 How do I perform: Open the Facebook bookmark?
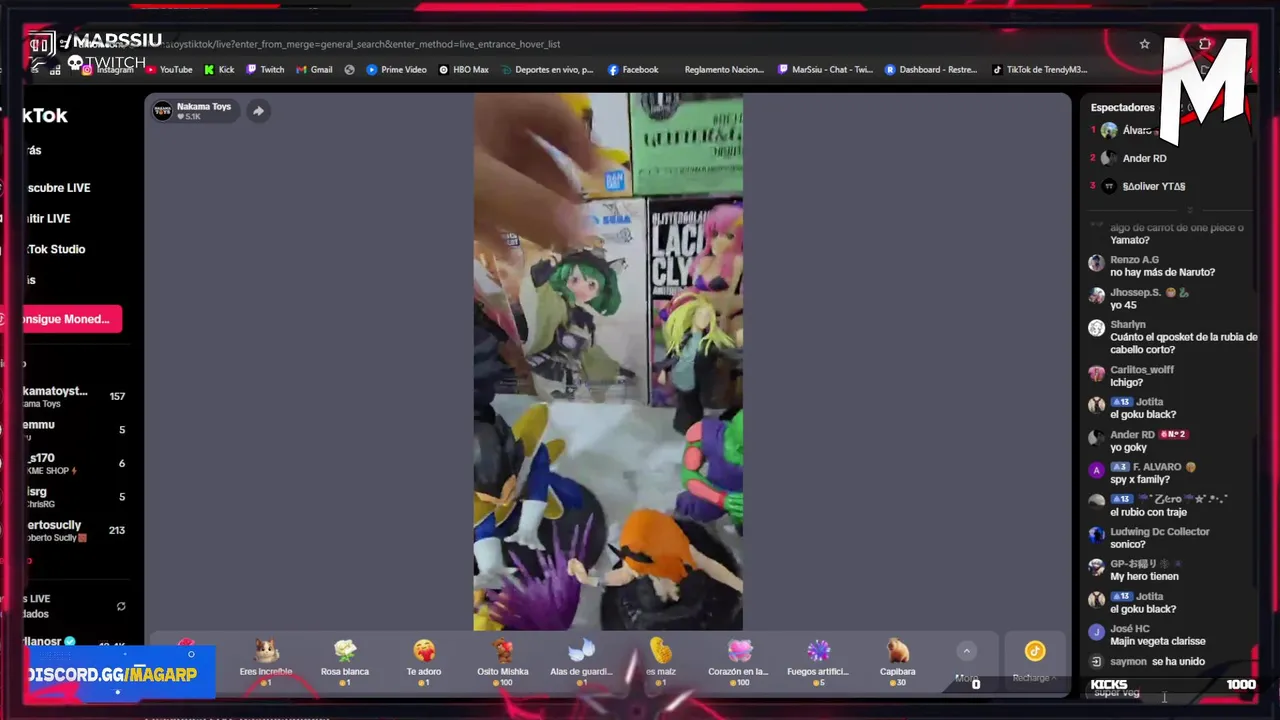coord(633,70)
